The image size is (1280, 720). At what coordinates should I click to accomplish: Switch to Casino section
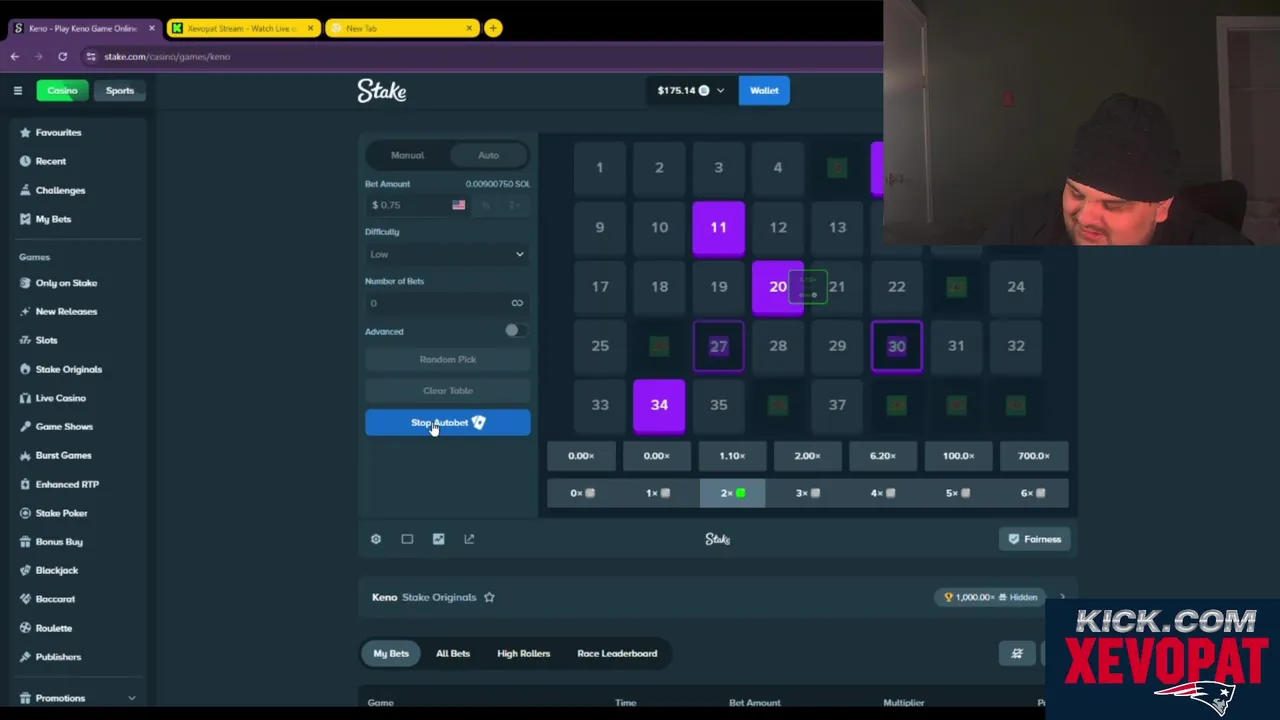[62, 90]
